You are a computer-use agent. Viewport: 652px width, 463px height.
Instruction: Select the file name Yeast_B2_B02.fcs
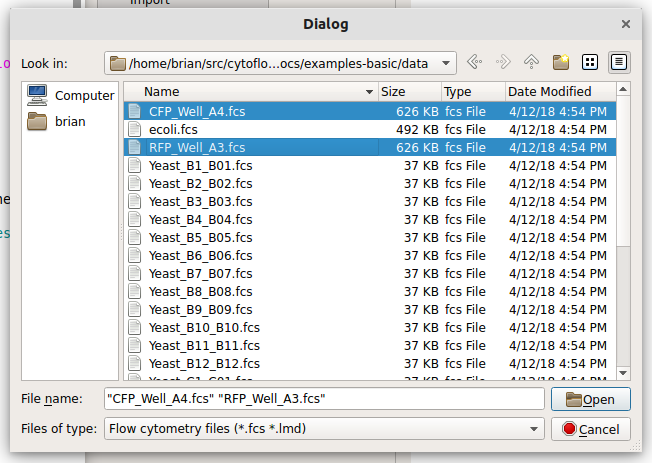pos(201,183)
